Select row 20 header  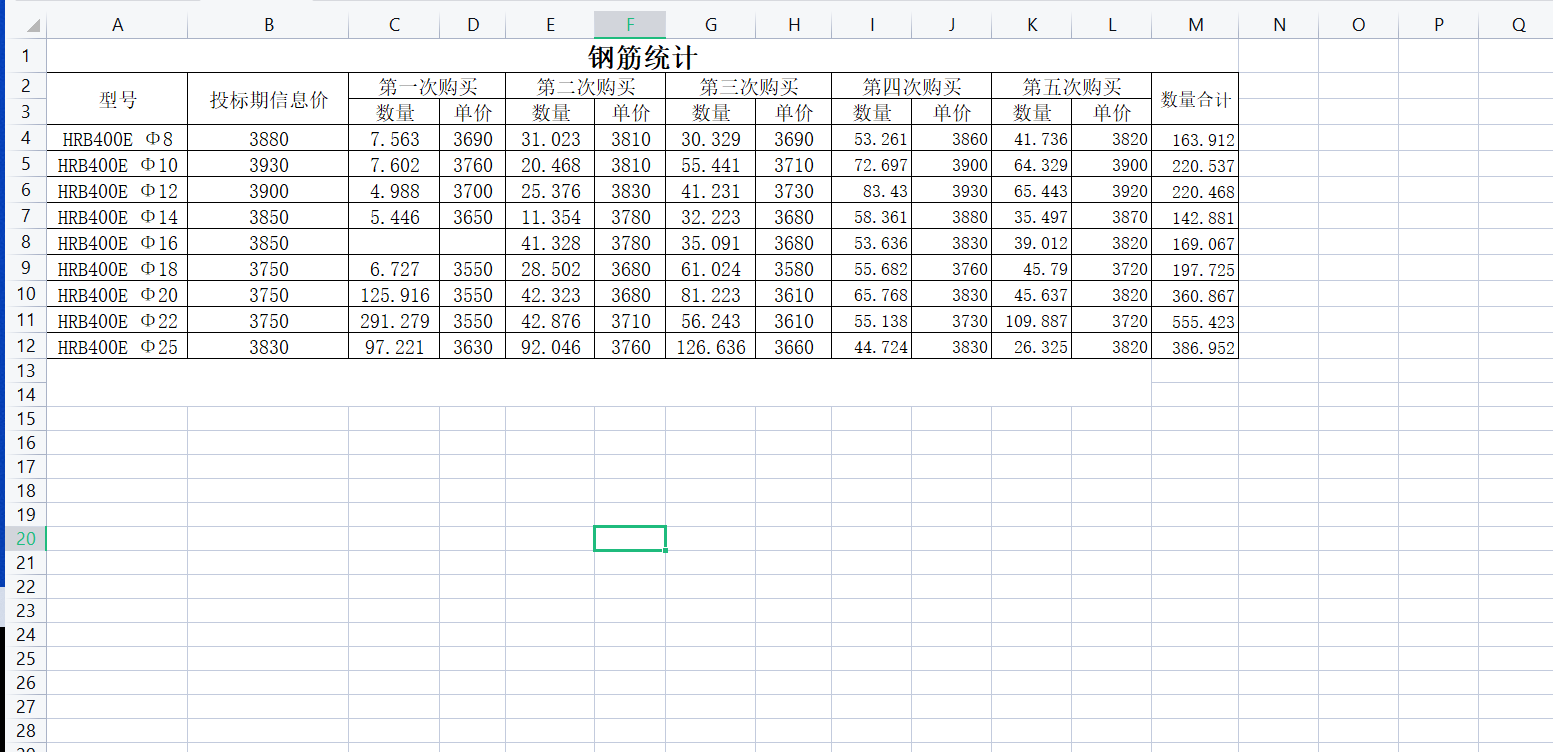click(x=26, y=538)
